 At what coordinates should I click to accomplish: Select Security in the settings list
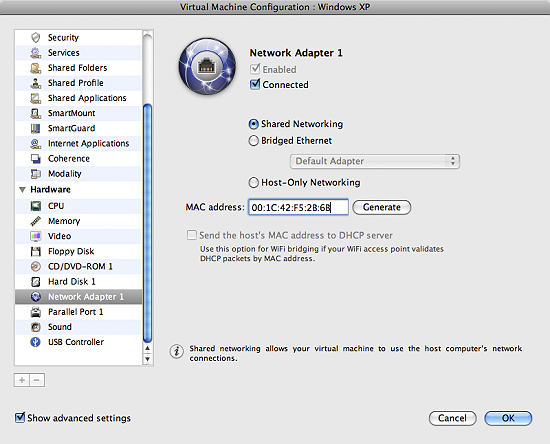[x=79, y=37]
